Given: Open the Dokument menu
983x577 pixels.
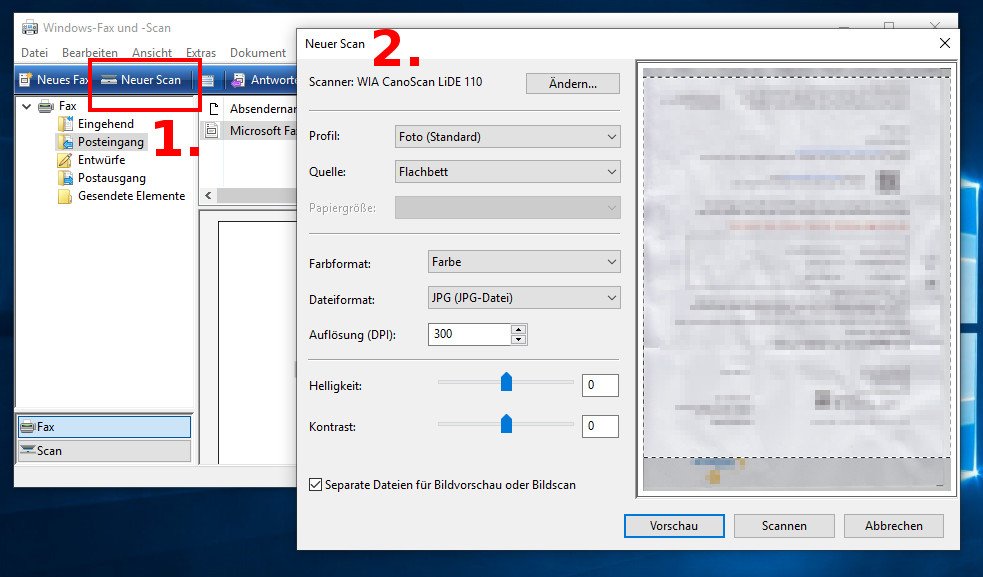Looking at the screenshot, I should (258, 52).
